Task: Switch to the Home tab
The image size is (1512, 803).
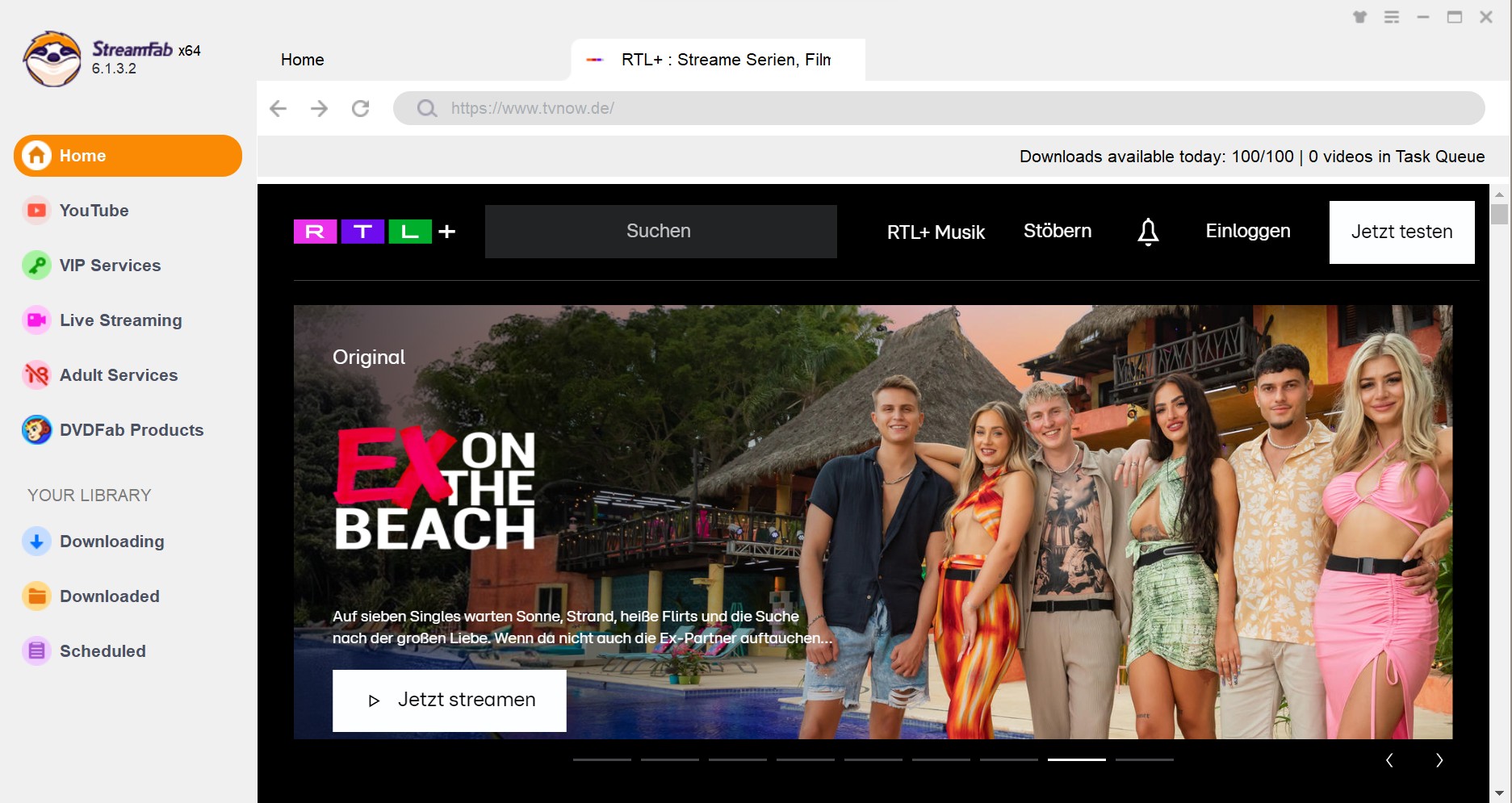Action: point(303,60)
